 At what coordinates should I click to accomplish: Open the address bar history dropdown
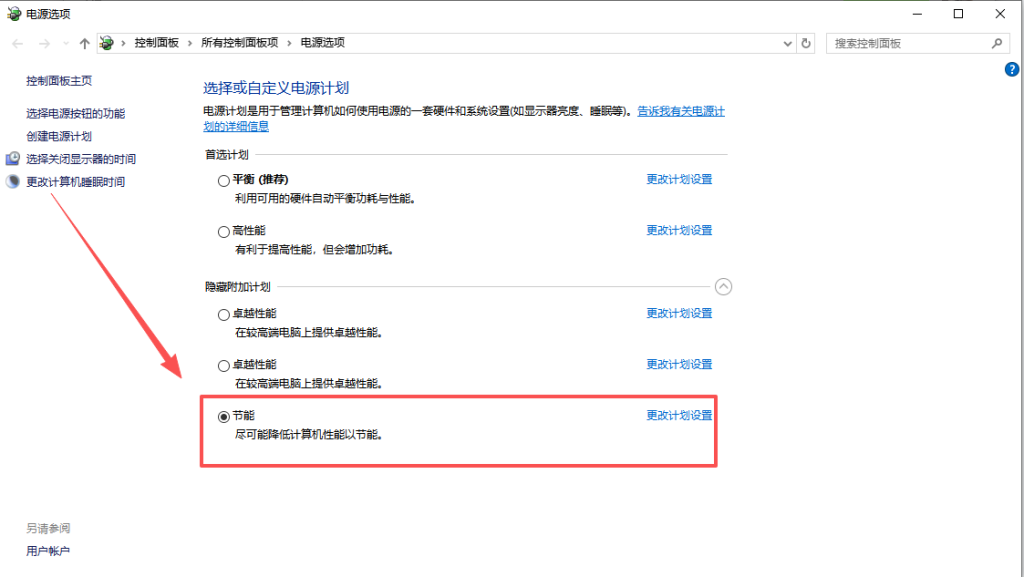[787, 43]
